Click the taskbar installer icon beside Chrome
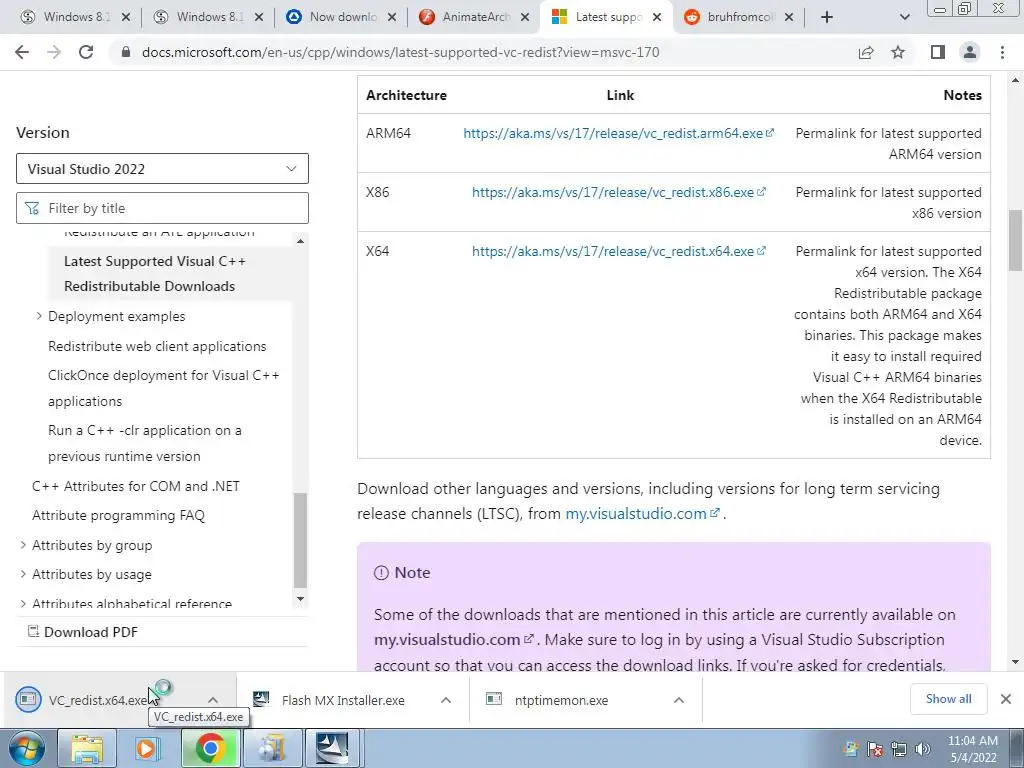 pyautogui.click(x=272, y=748)
